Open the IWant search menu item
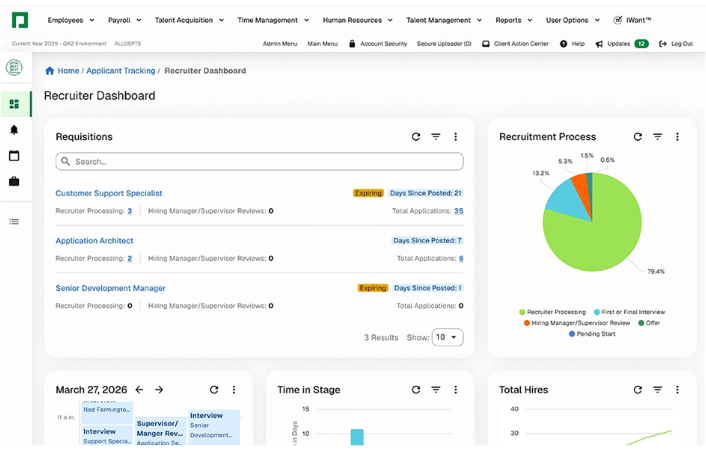Viewport: 706px width, 465px height. pyautogui.click(x=632, y=20)
